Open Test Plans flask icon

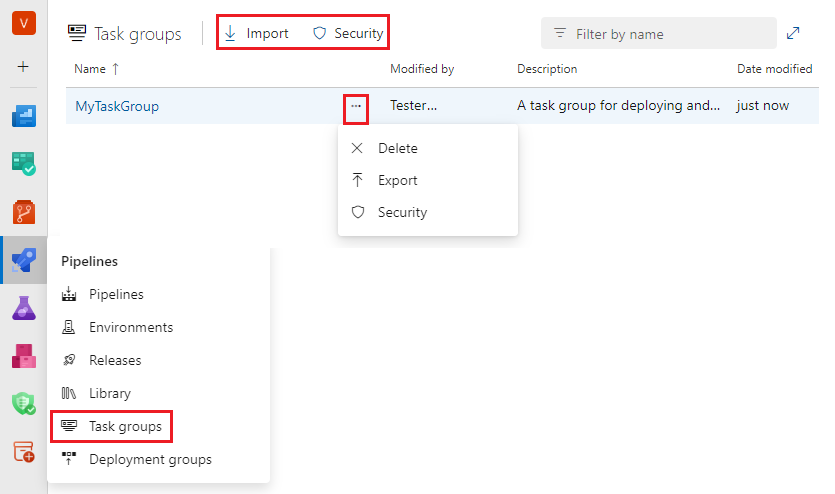pos(23,308)
